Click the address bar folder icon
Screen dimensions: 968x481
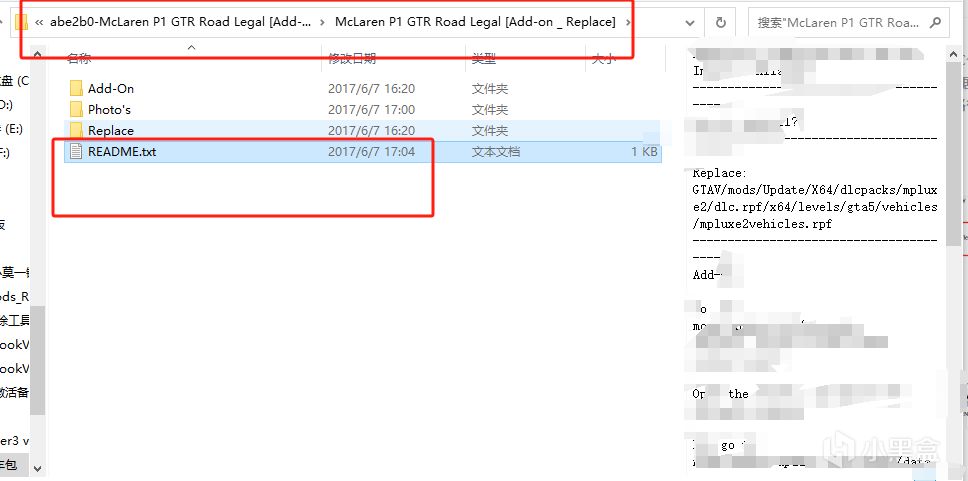point(21,23)
